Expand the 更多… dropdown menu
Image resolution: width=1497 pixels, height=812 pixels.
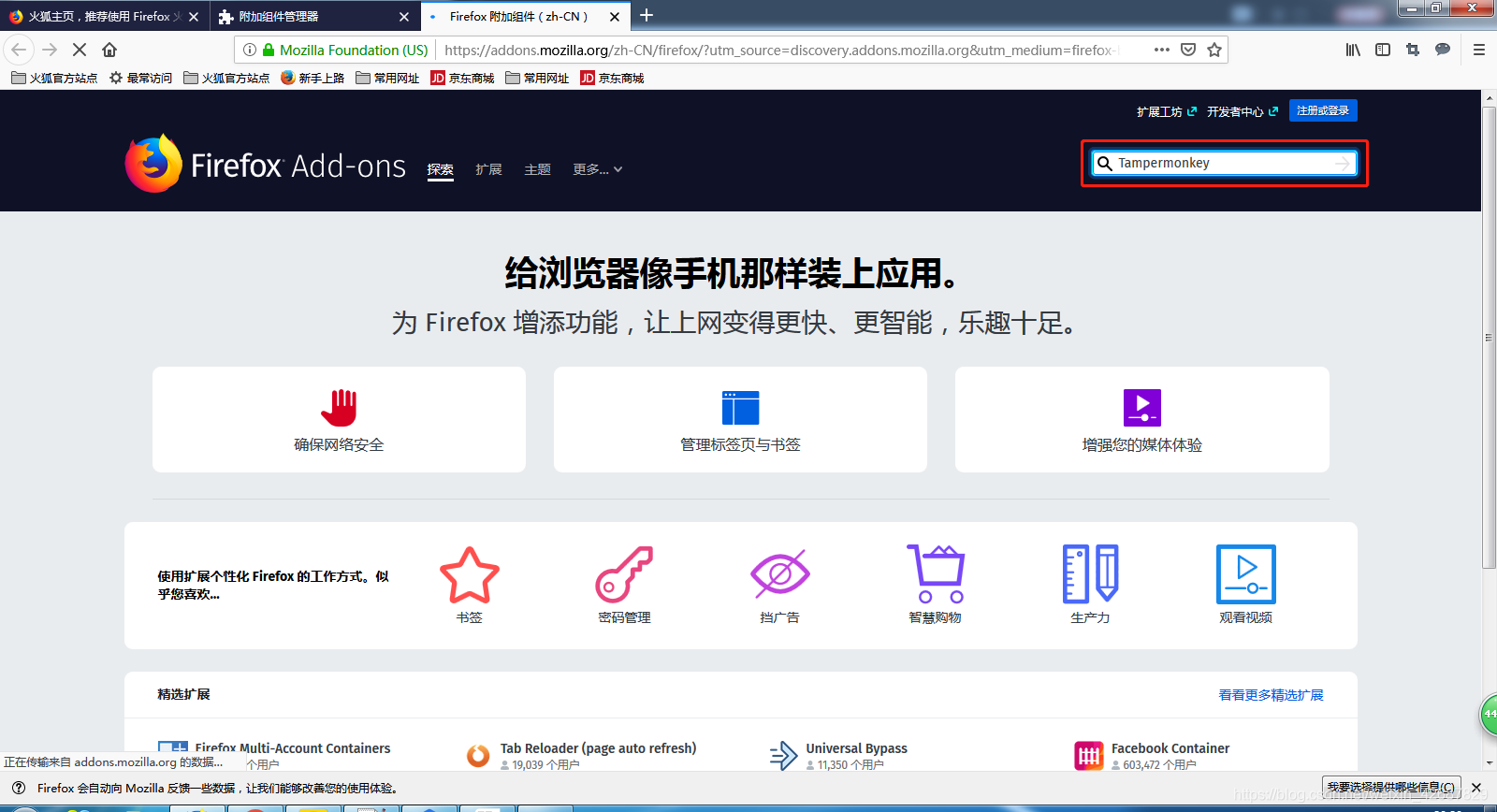(598, 169)
